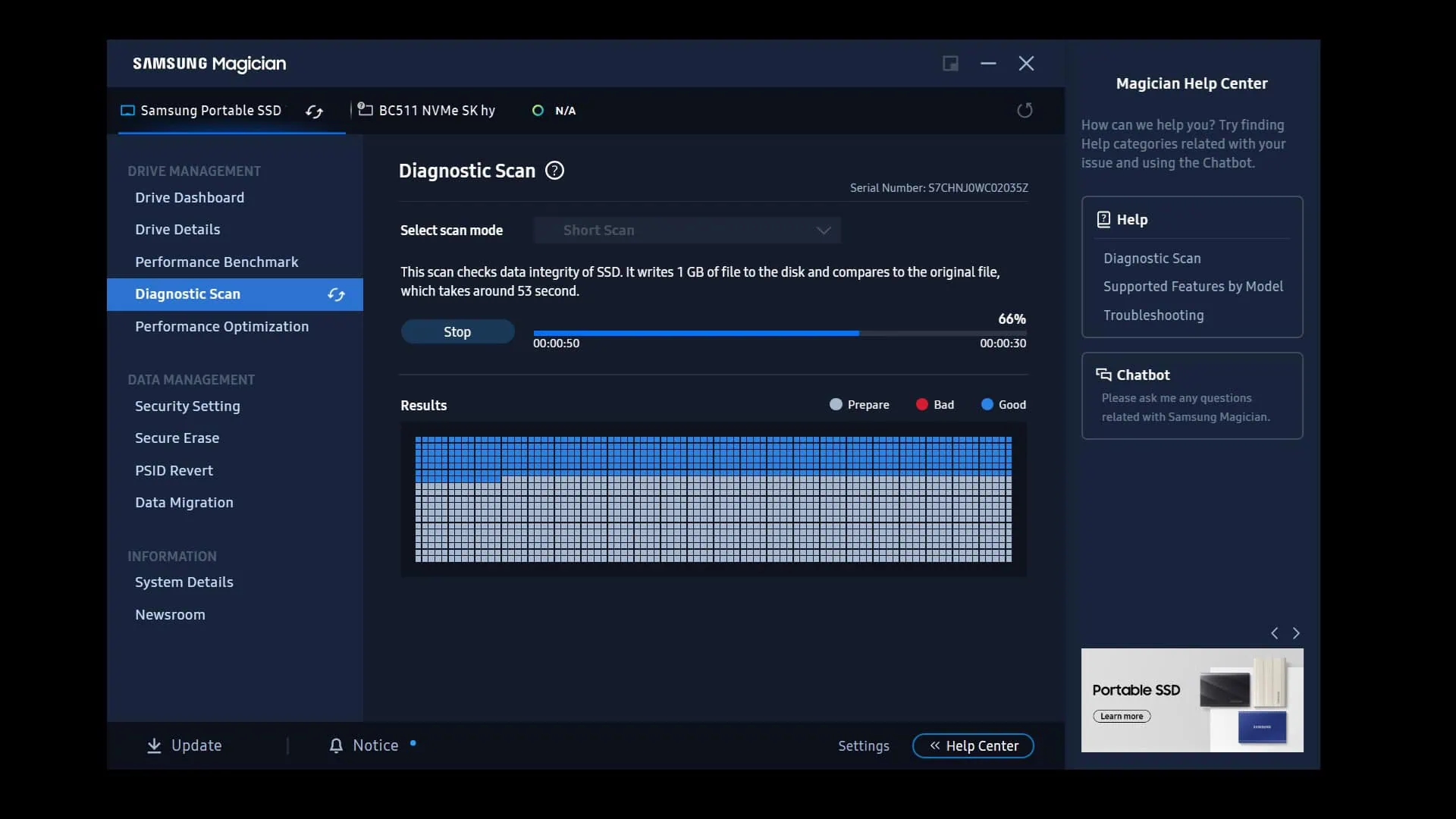This screenshot has width=1456, height=819.
Task: View System Details
Action: point(184,582)
